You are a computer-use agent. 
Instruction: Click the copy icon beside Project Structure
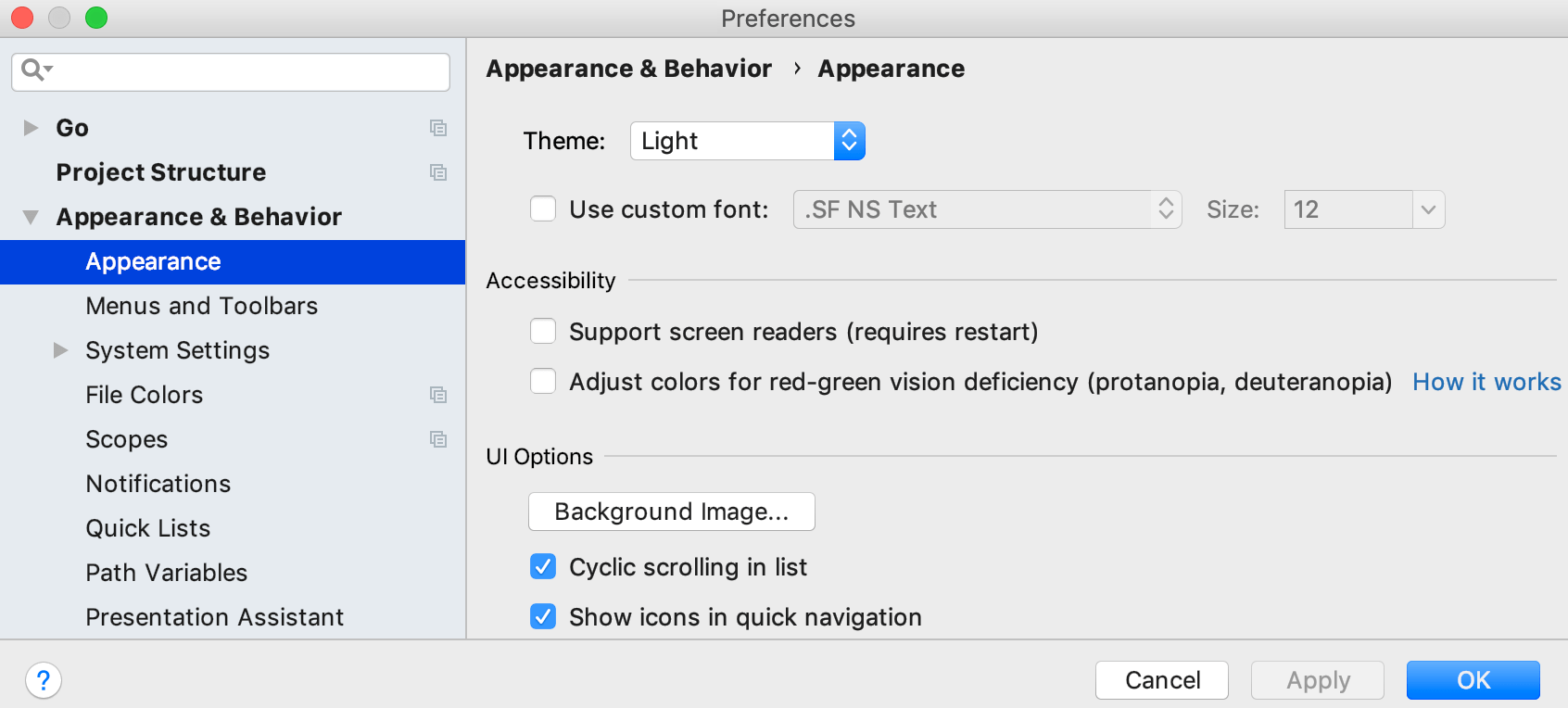click(438, 172)
